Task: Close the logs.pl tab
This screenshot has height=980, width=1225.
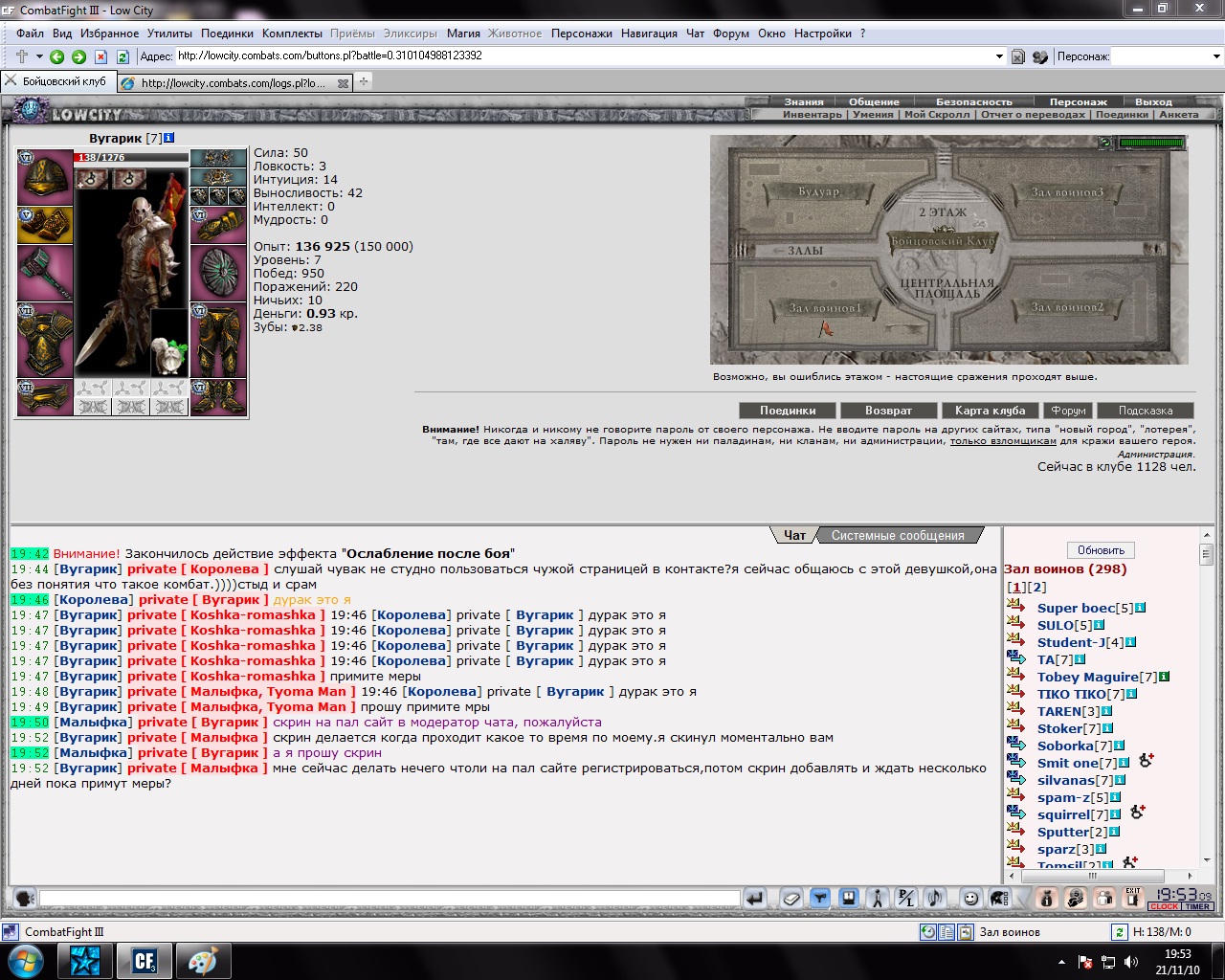Action: [343, 83]
